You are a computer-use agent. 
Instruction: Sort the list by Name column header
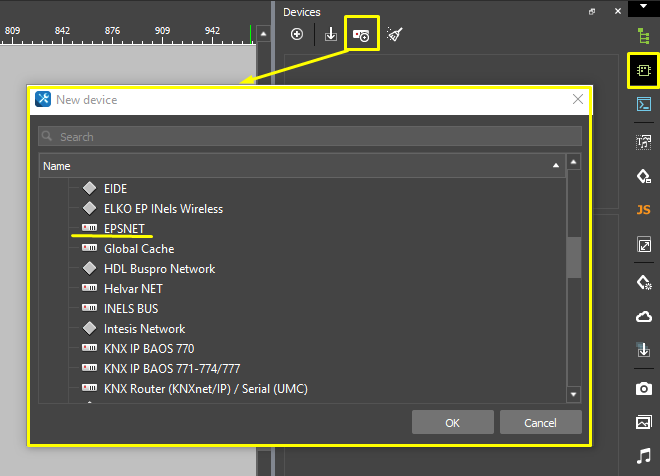[x=300, y=166]
